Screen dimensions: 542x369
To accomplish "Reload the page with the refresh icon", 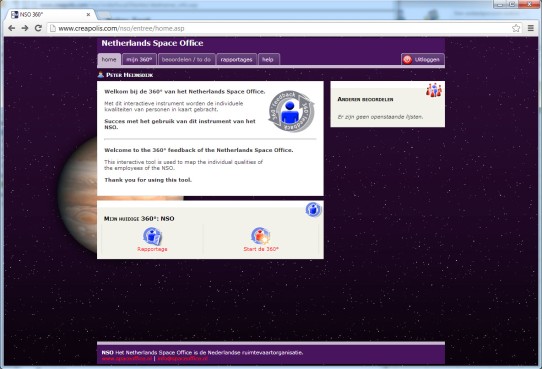I will pos(38,28).
